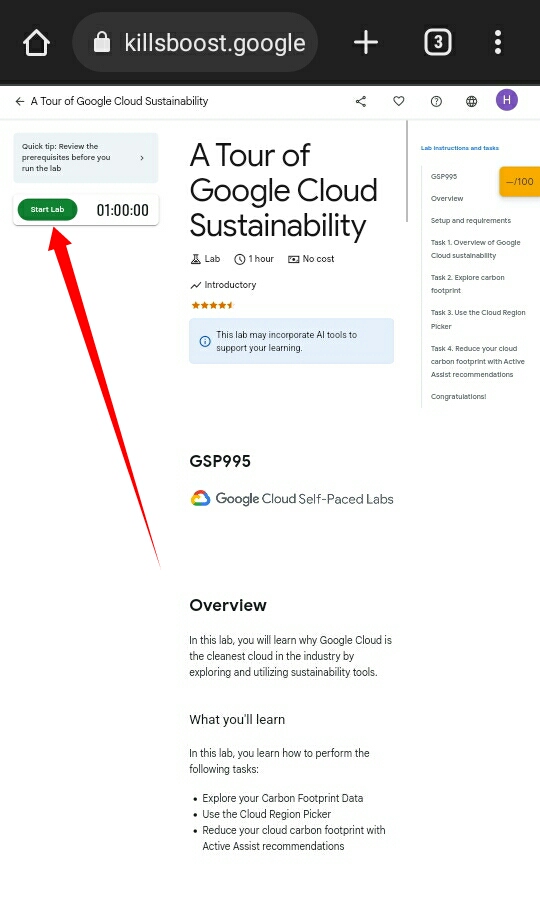Expand the Quick tip prerequisites chevron

141,158
